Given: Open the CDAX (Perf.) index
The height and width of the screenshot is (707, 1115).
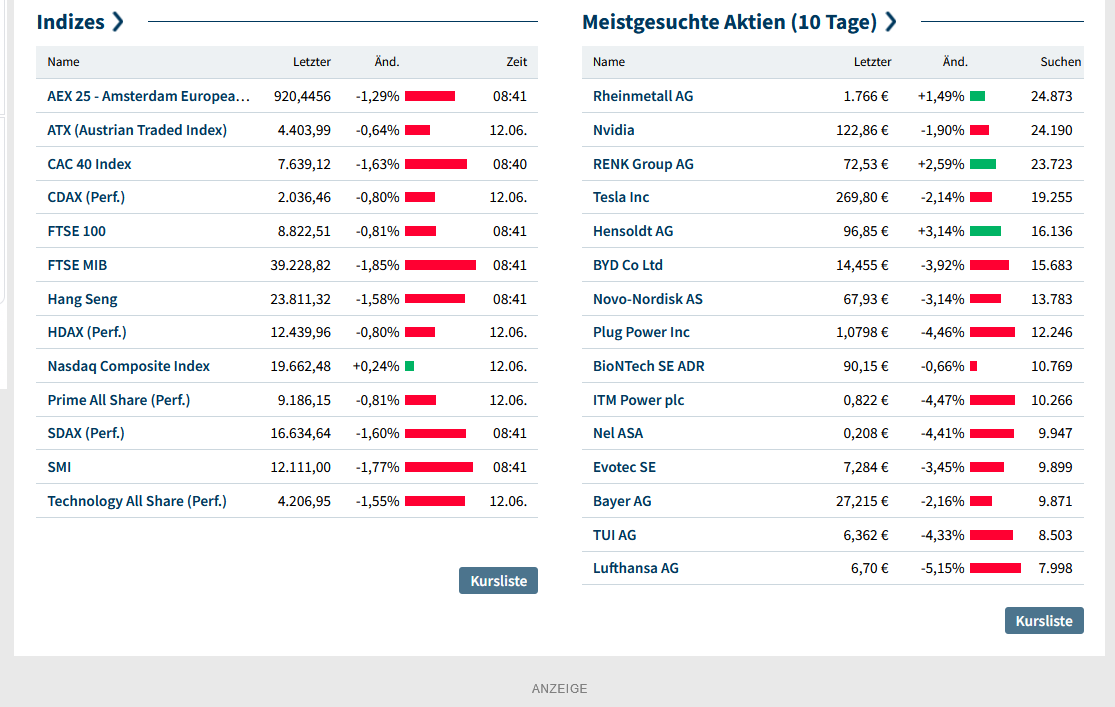Looking at the screenshot, I should [x=86, y=197].
